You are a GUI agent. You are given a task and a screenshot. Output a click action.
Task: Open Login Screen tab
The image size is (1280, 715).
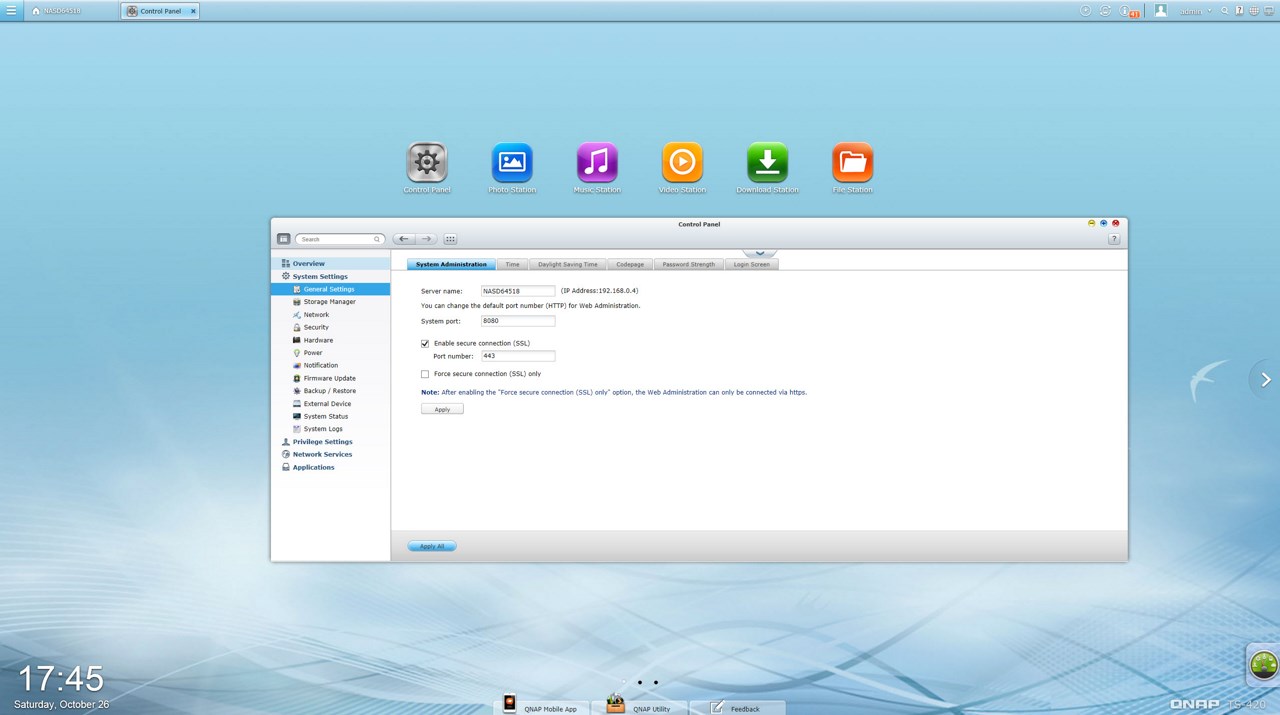tap(752, 264)
